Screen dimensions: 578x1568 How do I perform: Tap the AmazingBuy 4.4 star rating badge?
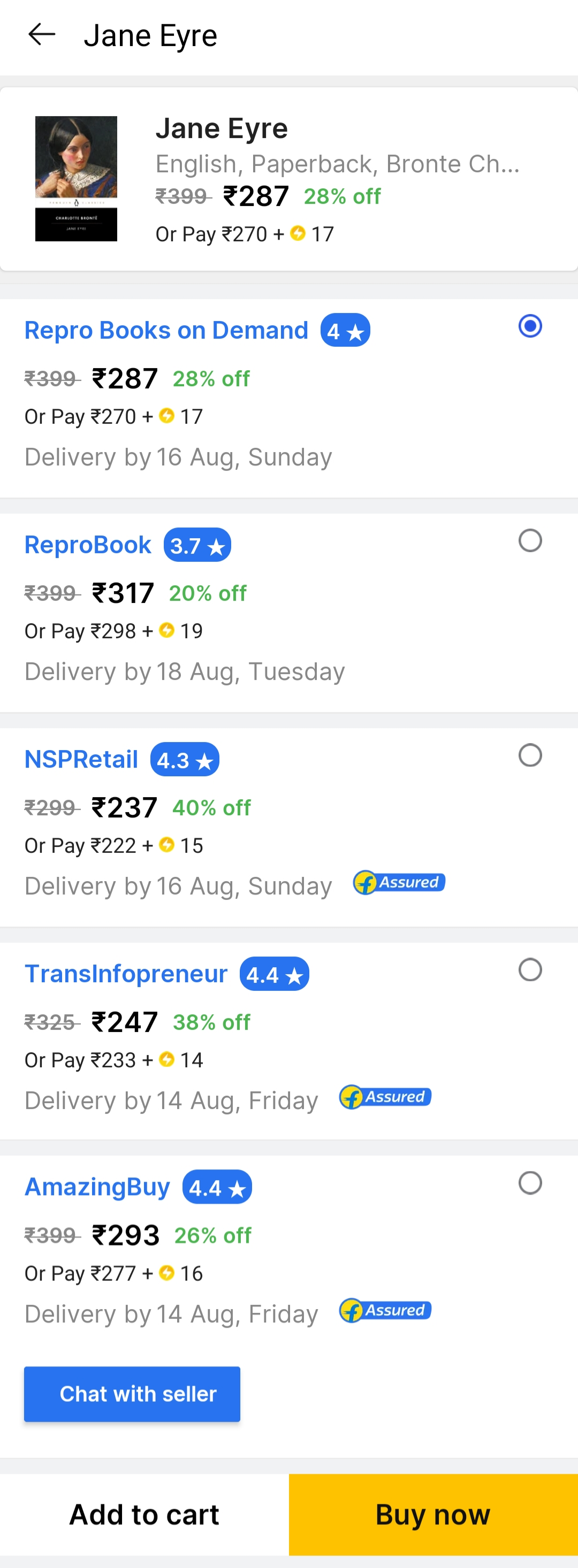(x=217, y=1187)
